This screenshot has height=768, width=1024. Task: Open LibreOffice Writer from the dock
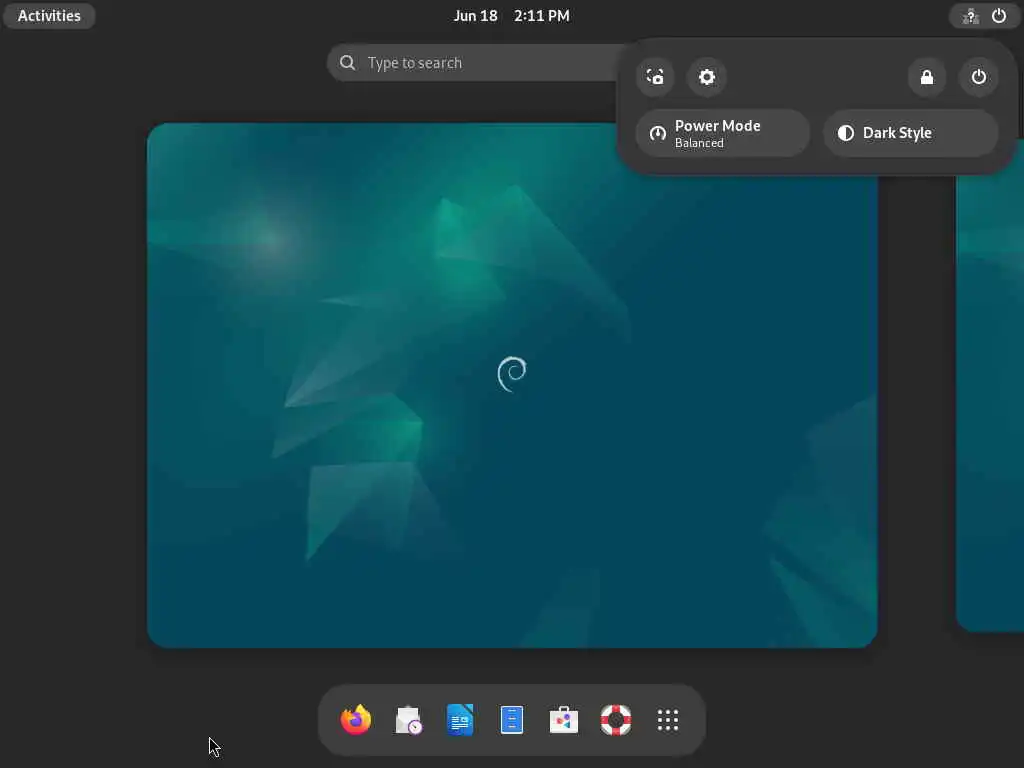coord(460,720)
